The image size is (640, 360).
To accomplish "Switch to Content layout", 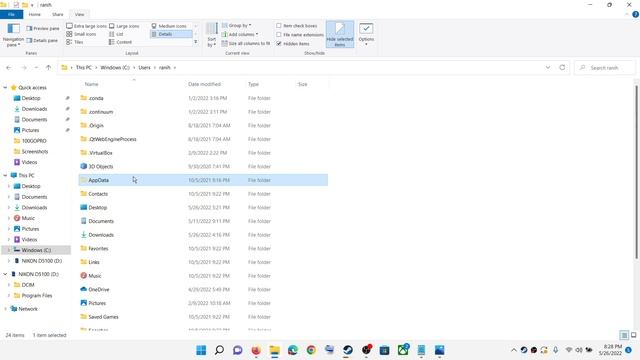I will point(120,42).
